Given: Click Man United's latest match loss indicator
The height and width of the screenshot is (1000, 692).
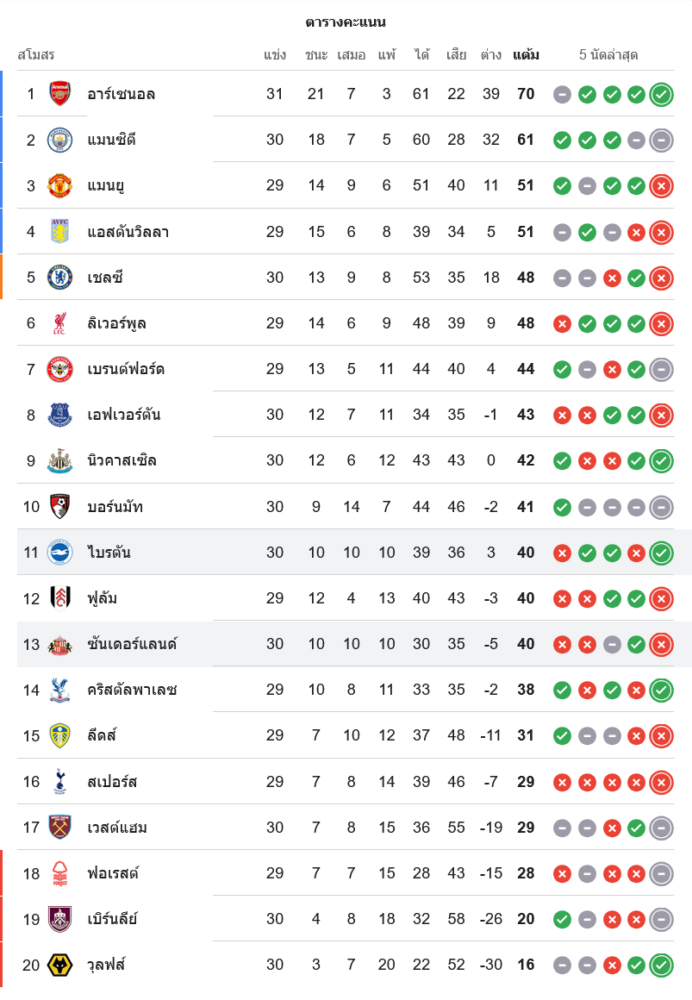Looking at the screenshot, I should [661, 186].
